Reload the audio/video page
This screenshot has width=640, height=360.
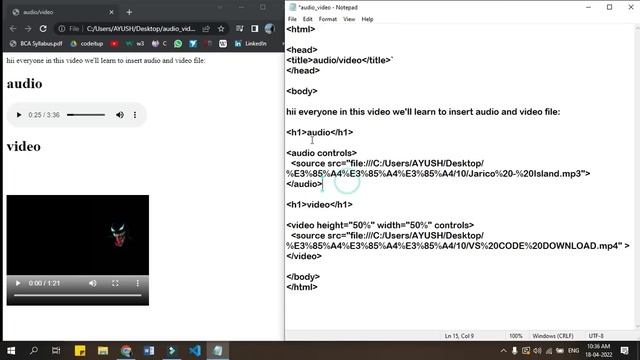click(43, 29)
